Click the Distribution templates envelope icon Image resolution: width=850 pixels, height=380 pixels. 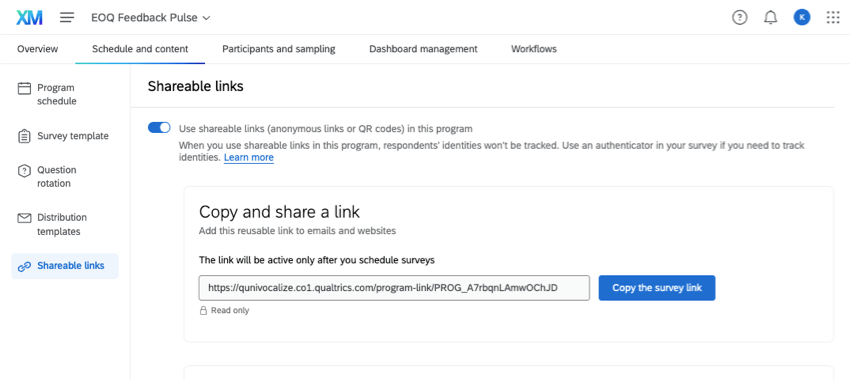pyautogui.click(x=24, y=218)
